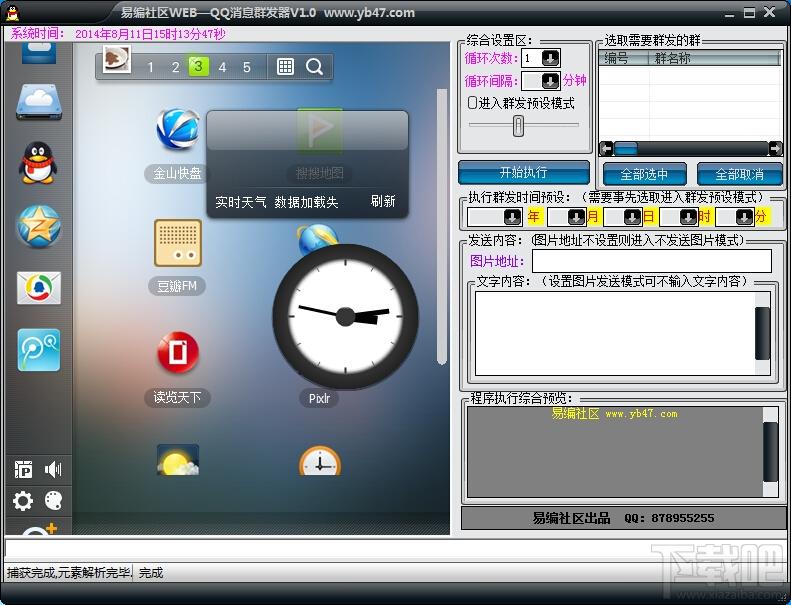Click the 文字内容 vertical scrollbar
The width and height of the screenshot is (791, 605).
coord(763,334)
